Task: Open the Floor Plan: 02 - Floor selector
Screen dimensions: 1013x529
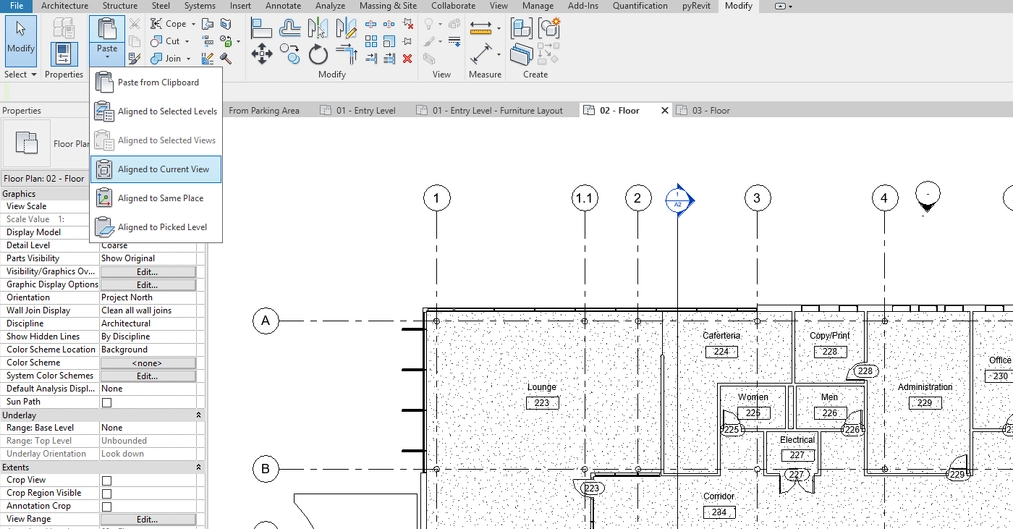Action: (x=45, y=178)
